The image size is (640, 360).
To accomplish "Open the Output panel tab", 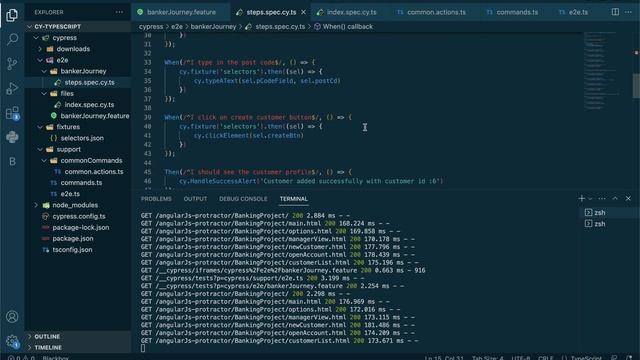I will point(195,199).
